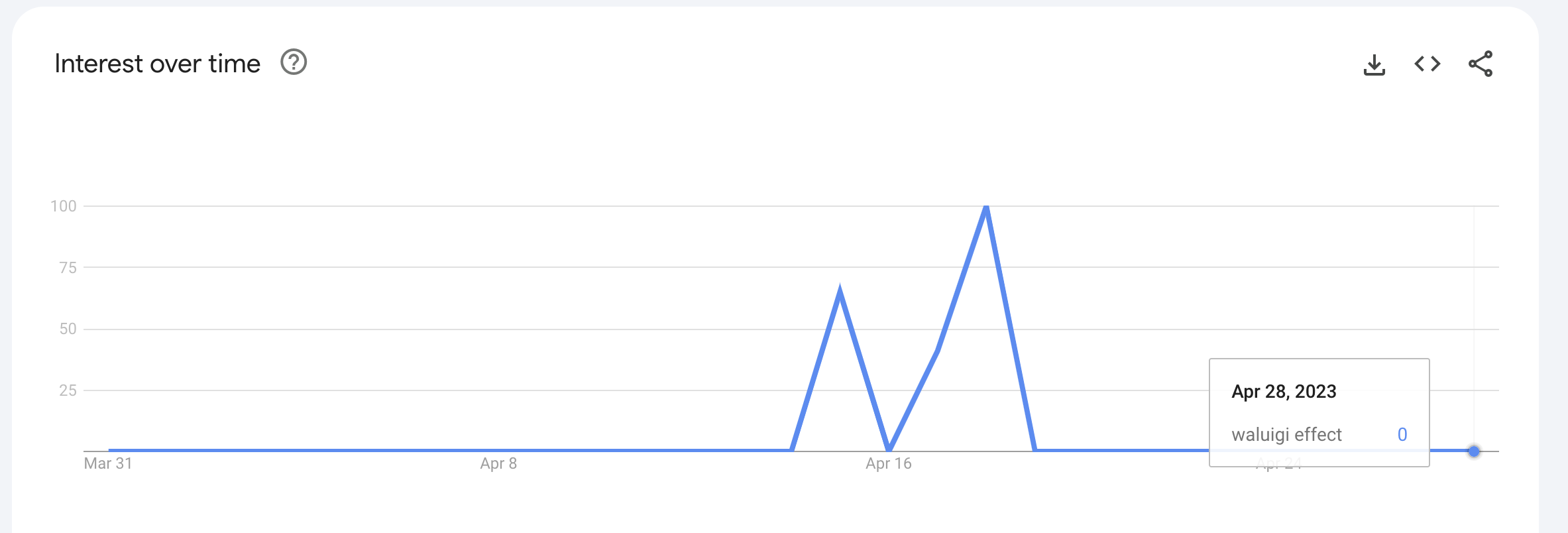This screenshot has width=1568, height=533.
Task: Click the 75 y-axis label
Action: pyautogui.click(x=68, y=268)
